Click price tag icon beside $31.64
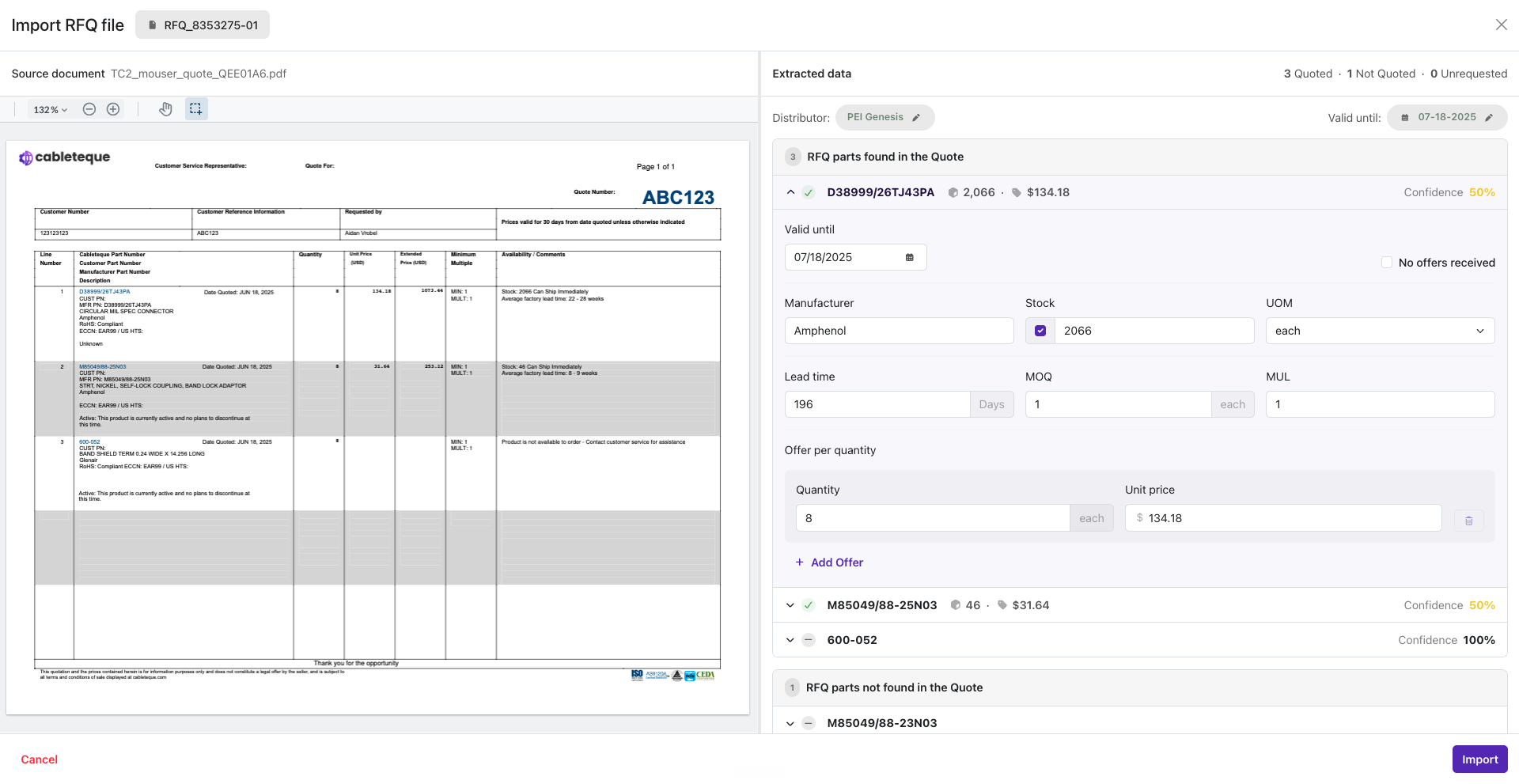The height and width of the screenshot is (784, 1519). 1002,605
